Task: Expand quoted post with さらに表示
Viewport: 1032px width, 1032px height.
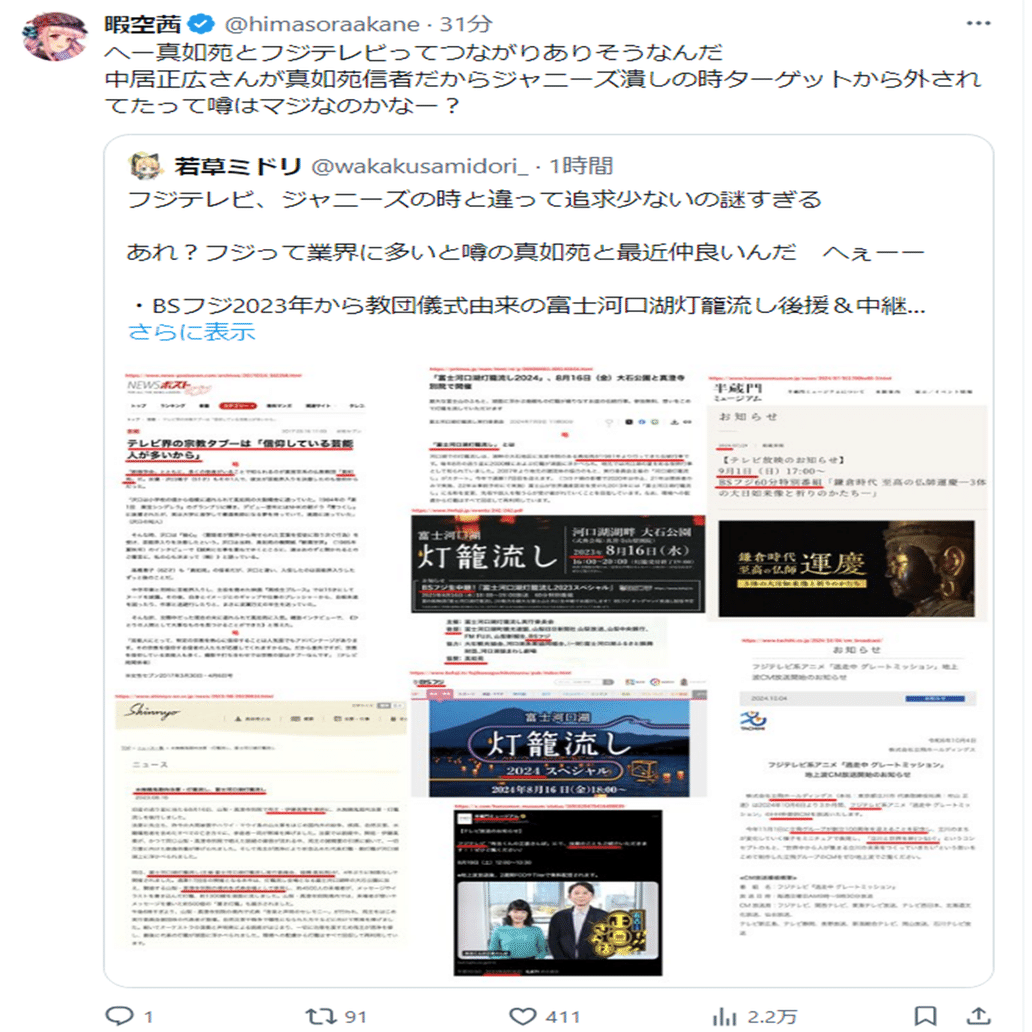Action: coord(192,332)
